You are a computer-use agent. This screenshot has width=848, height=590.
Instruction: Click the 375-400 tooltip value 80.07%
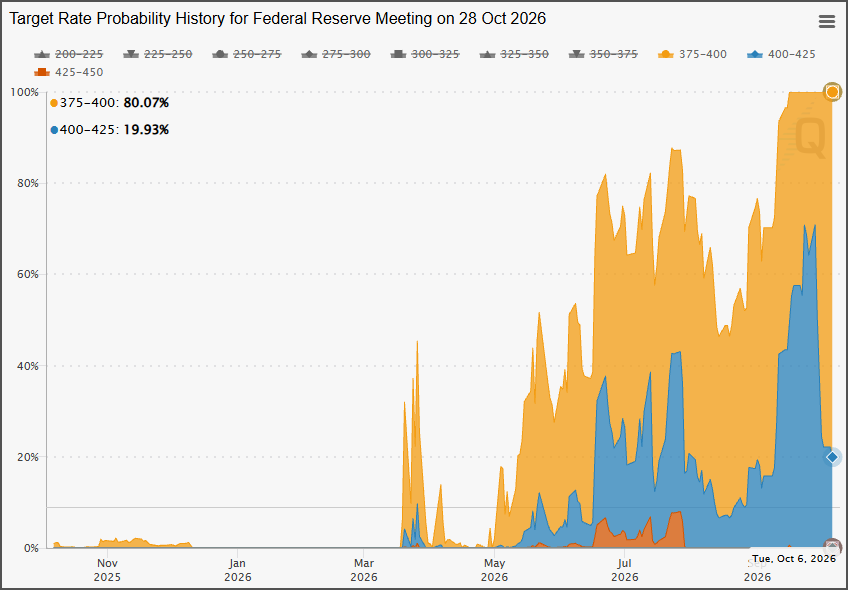146,103
